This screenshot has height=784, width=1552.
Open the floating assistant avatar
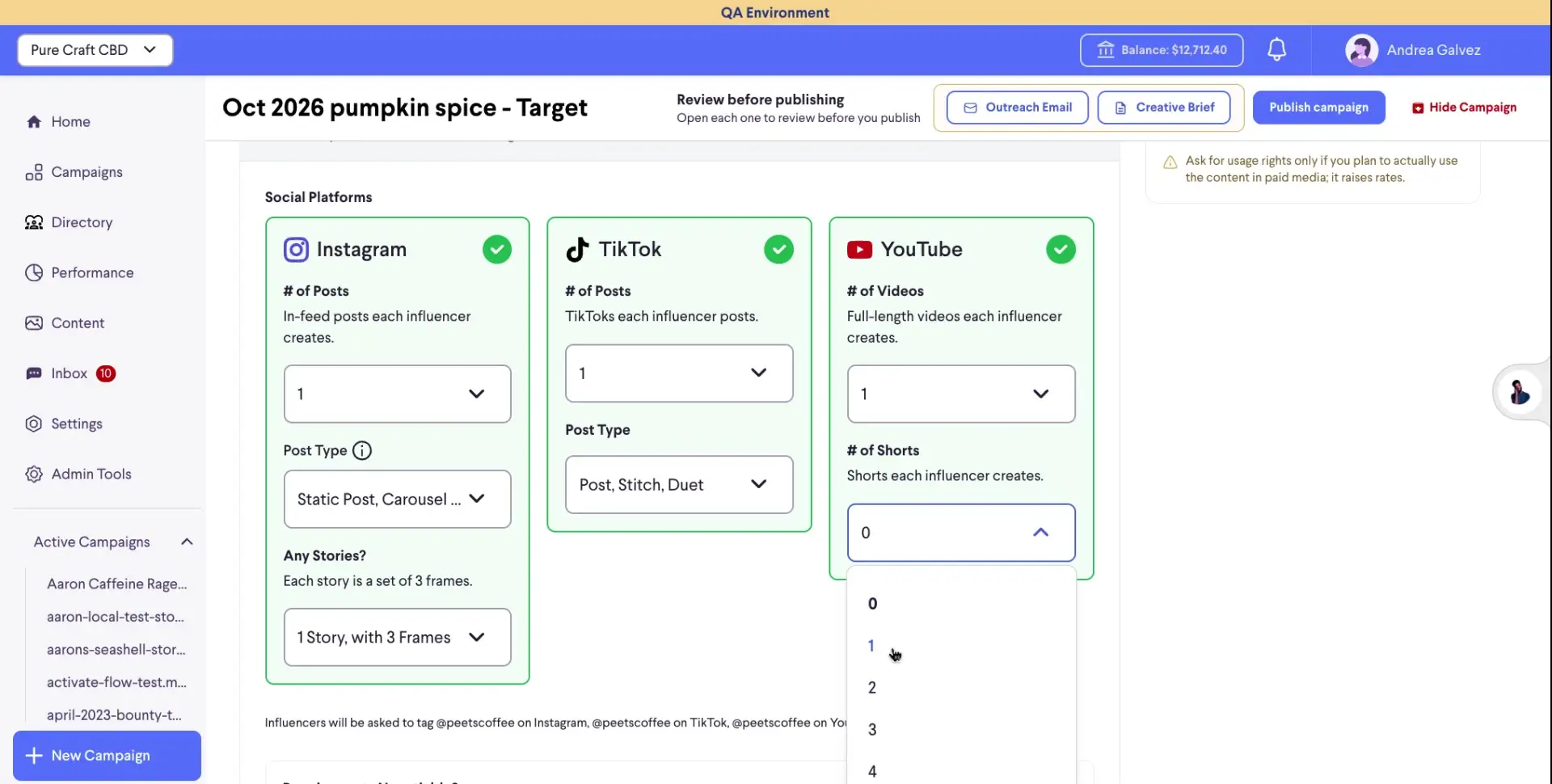click(1520, 392)
